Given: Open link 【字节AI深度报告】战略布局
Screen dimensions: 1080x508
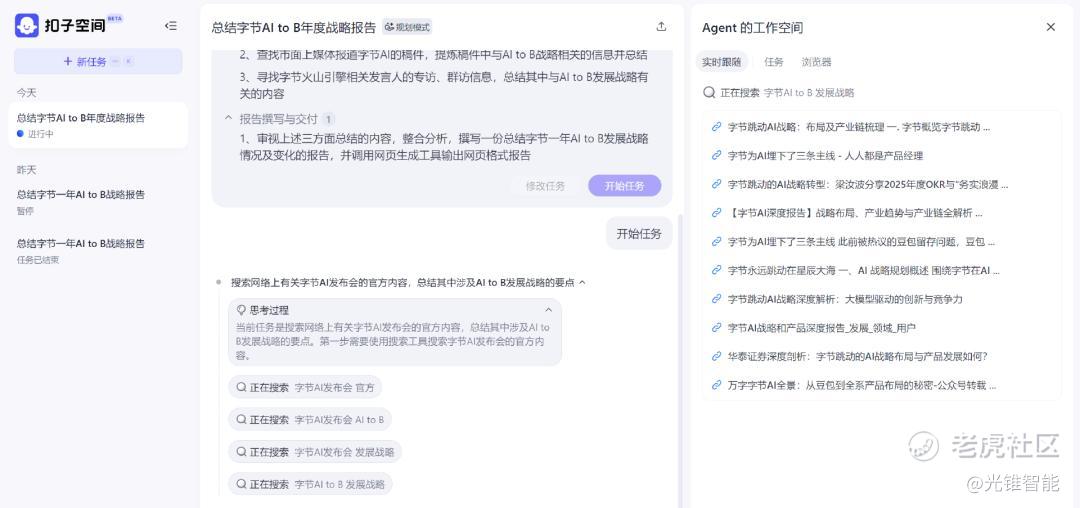Looking at the screenshot, I should coord(855,213).
